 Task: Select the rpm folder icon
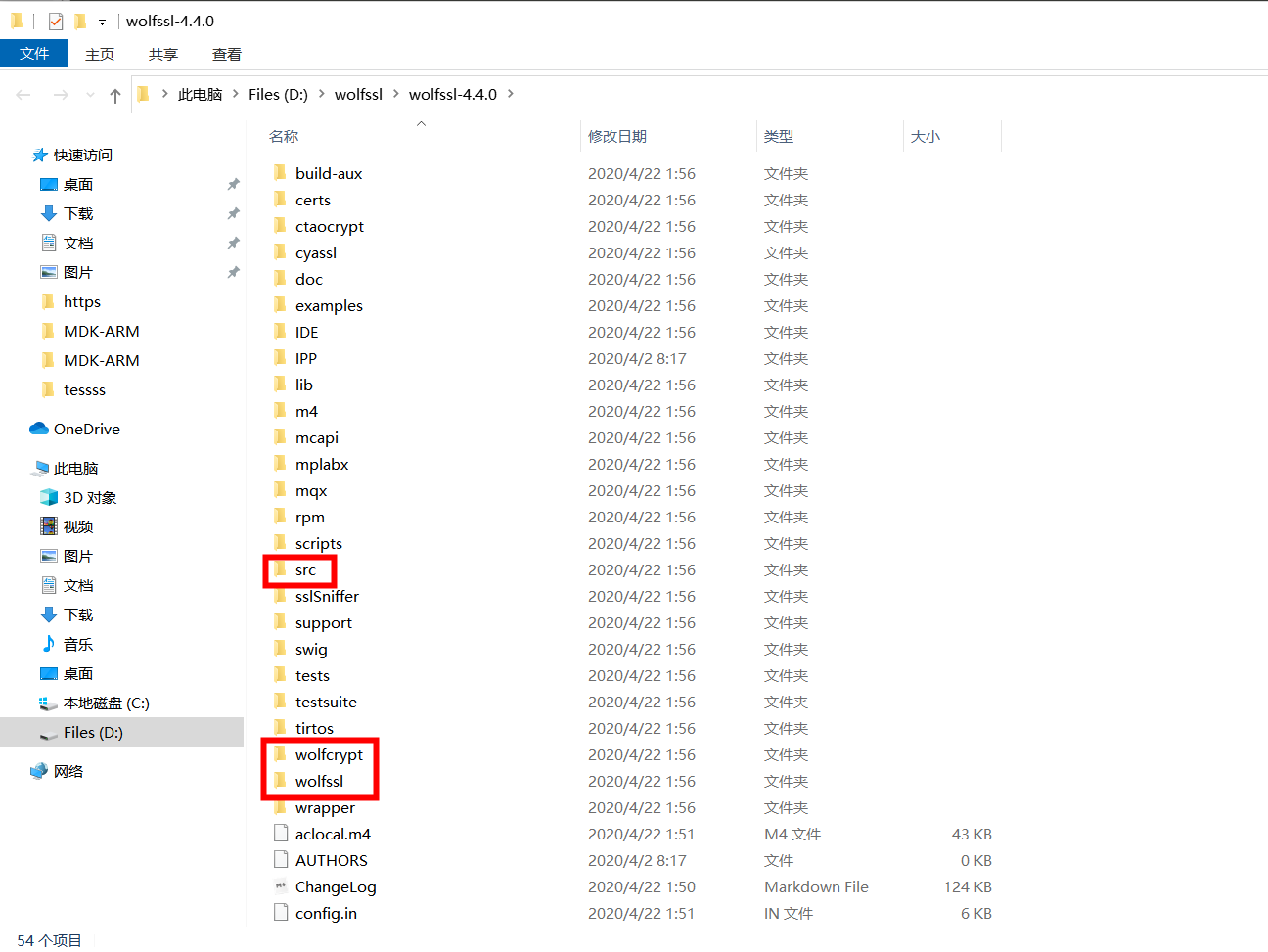[x=280, y=517]
